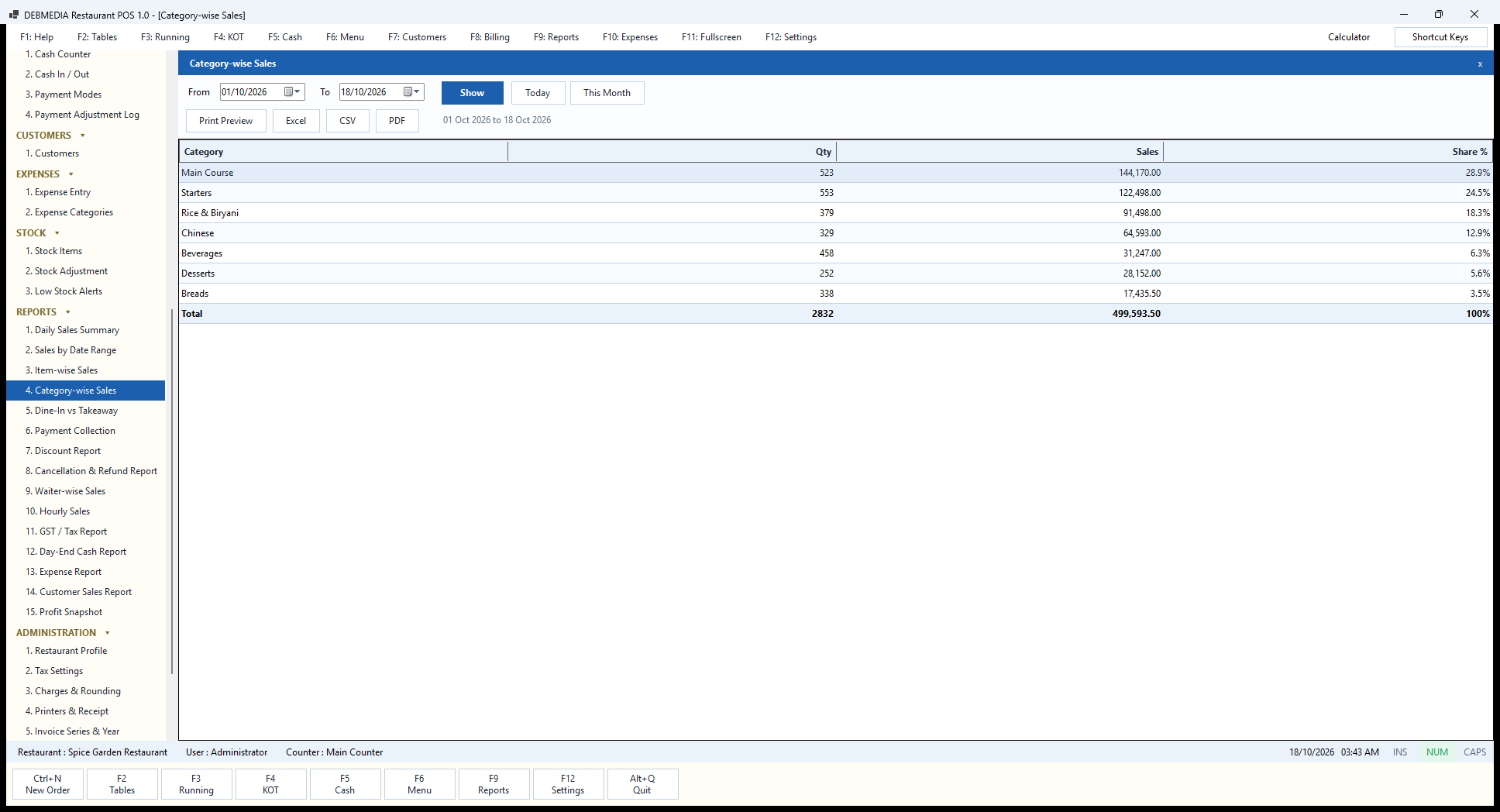Image resolution: width=1500 pixels, height=812 pixels.
Task: Collapse the ADMINISTRATION section arrow
Action: (108, 633)
